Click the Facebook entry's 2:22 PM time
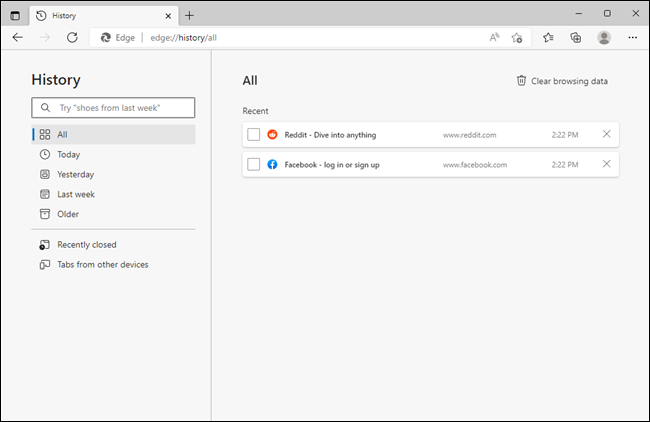 565,165
